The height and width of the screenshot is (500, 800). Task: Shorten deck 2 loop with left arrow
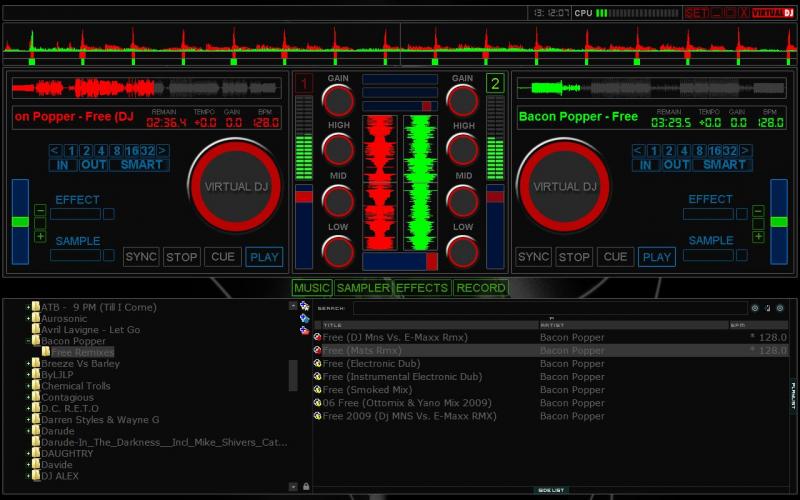638,151
